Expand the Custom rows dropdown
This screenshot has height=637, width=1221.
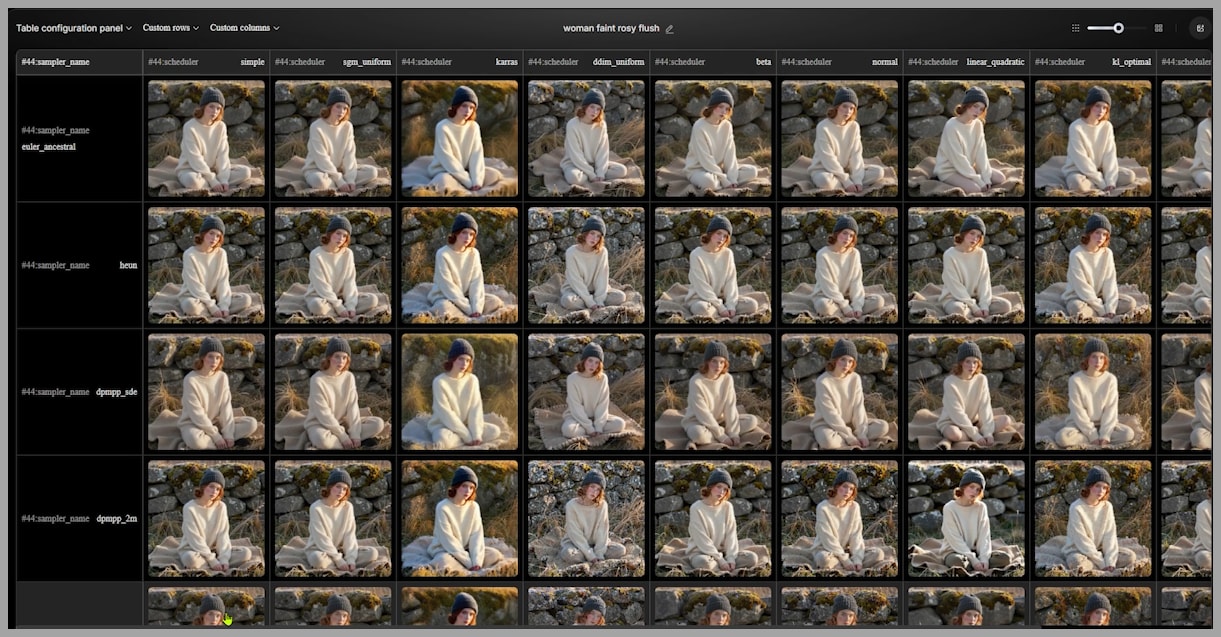170,28
